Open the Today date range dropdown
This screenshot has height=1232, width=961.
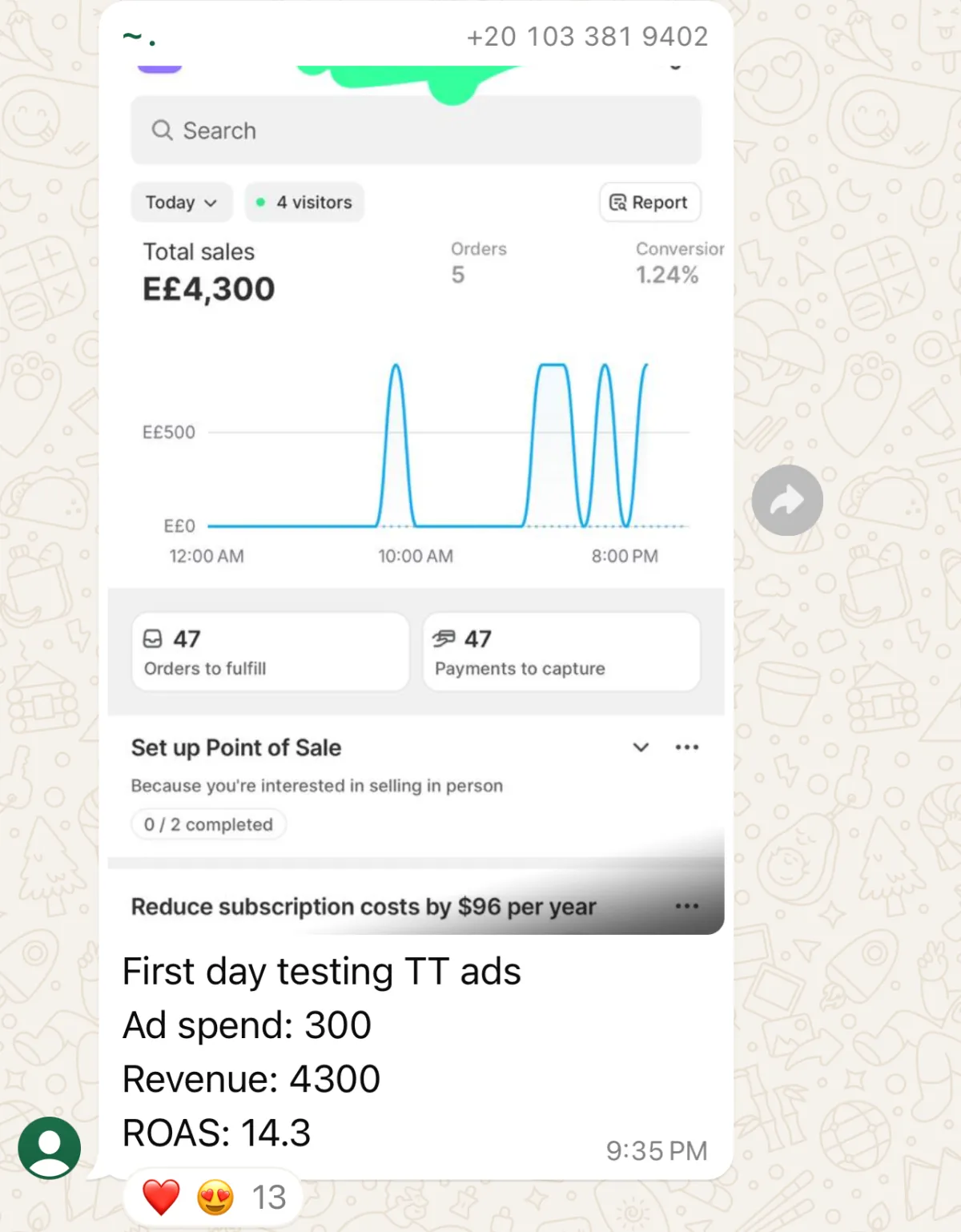181,203
